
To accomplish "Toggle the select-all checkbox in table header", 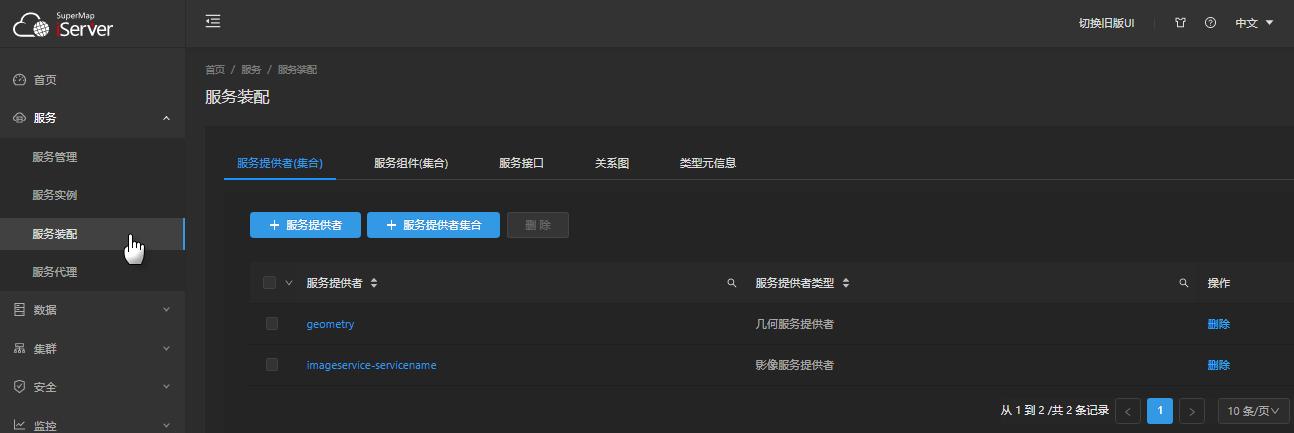I will [269, 283].
